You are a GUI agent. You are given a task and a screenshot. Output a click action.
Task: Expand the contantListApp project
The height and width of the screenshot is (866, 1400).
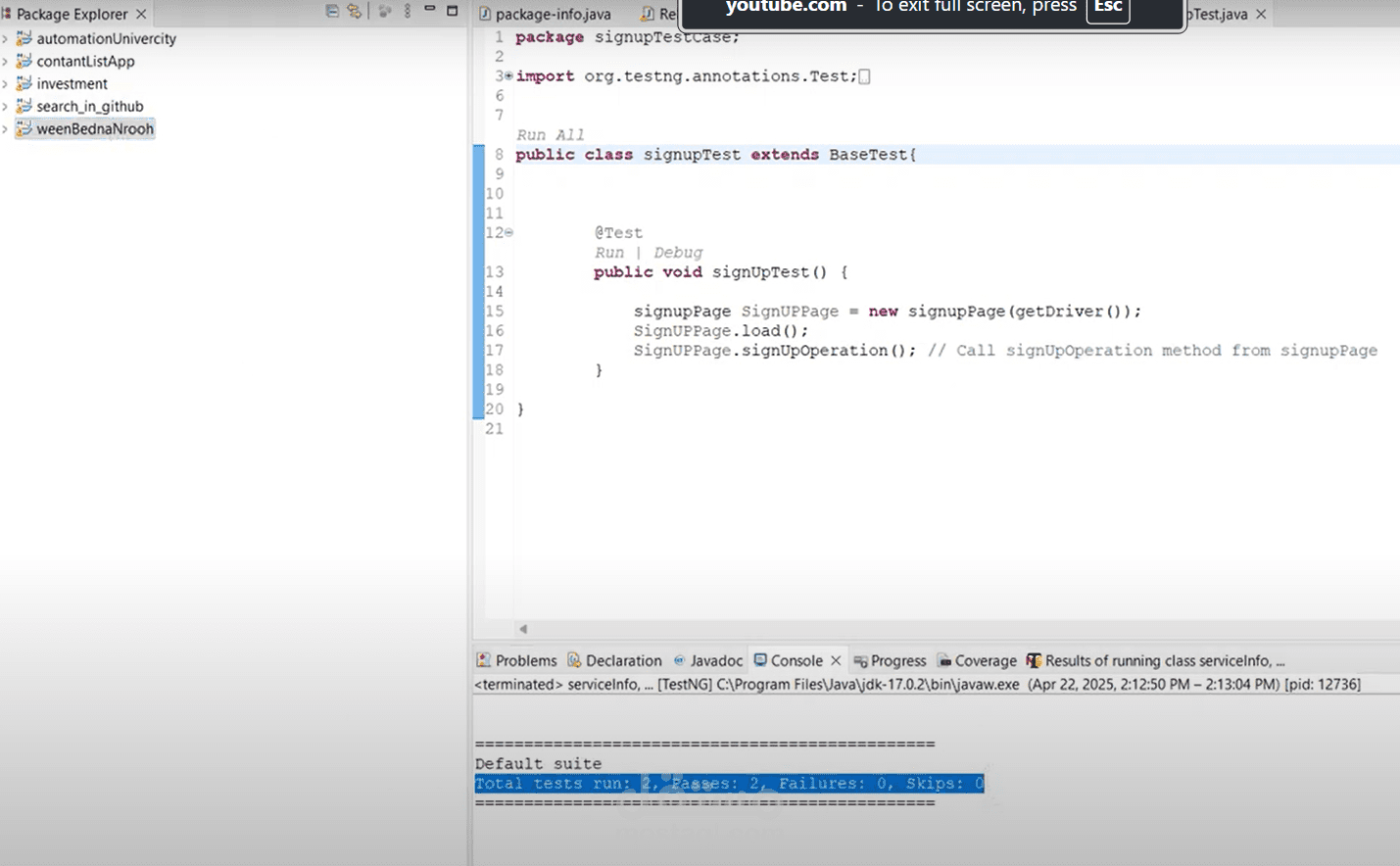(x=5, y=62)
